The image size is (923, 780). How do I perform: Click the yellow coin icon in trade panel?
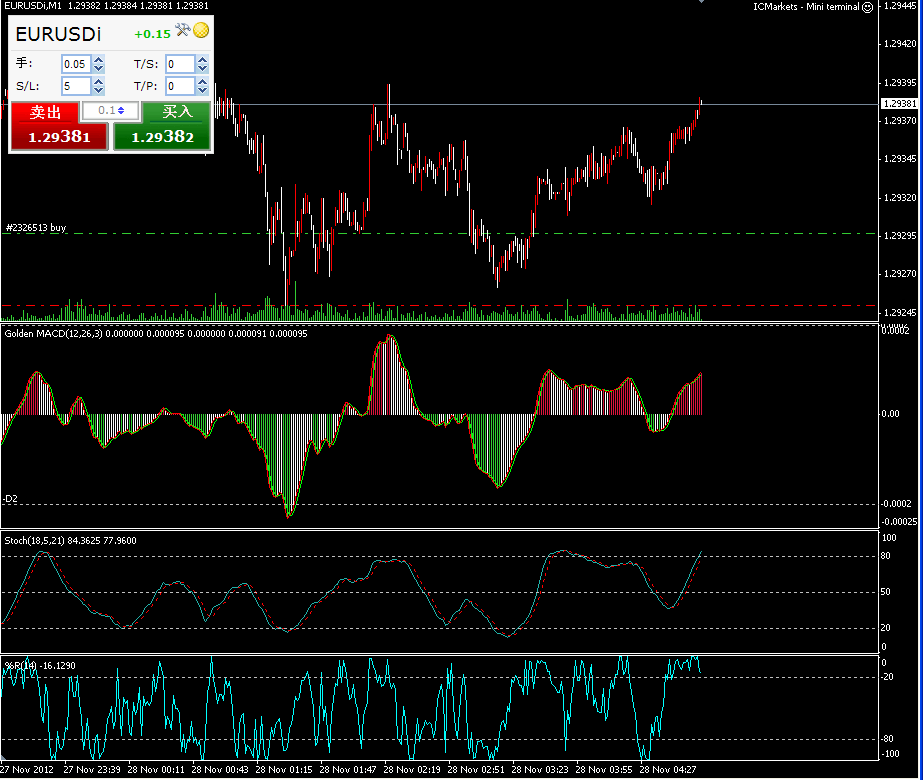click(201, 30)
